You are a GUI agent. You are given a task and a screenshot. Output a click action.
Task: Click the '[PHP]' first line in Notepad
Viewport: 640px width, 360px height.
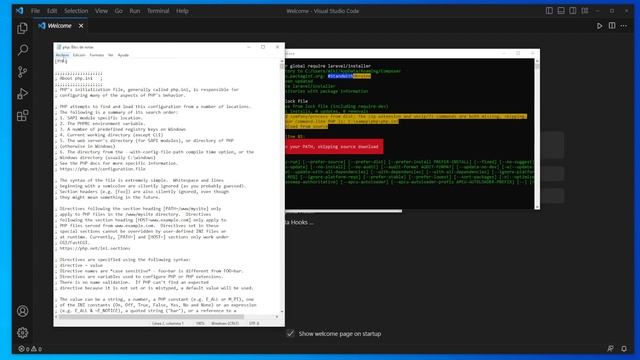click(x=61, y=61)
